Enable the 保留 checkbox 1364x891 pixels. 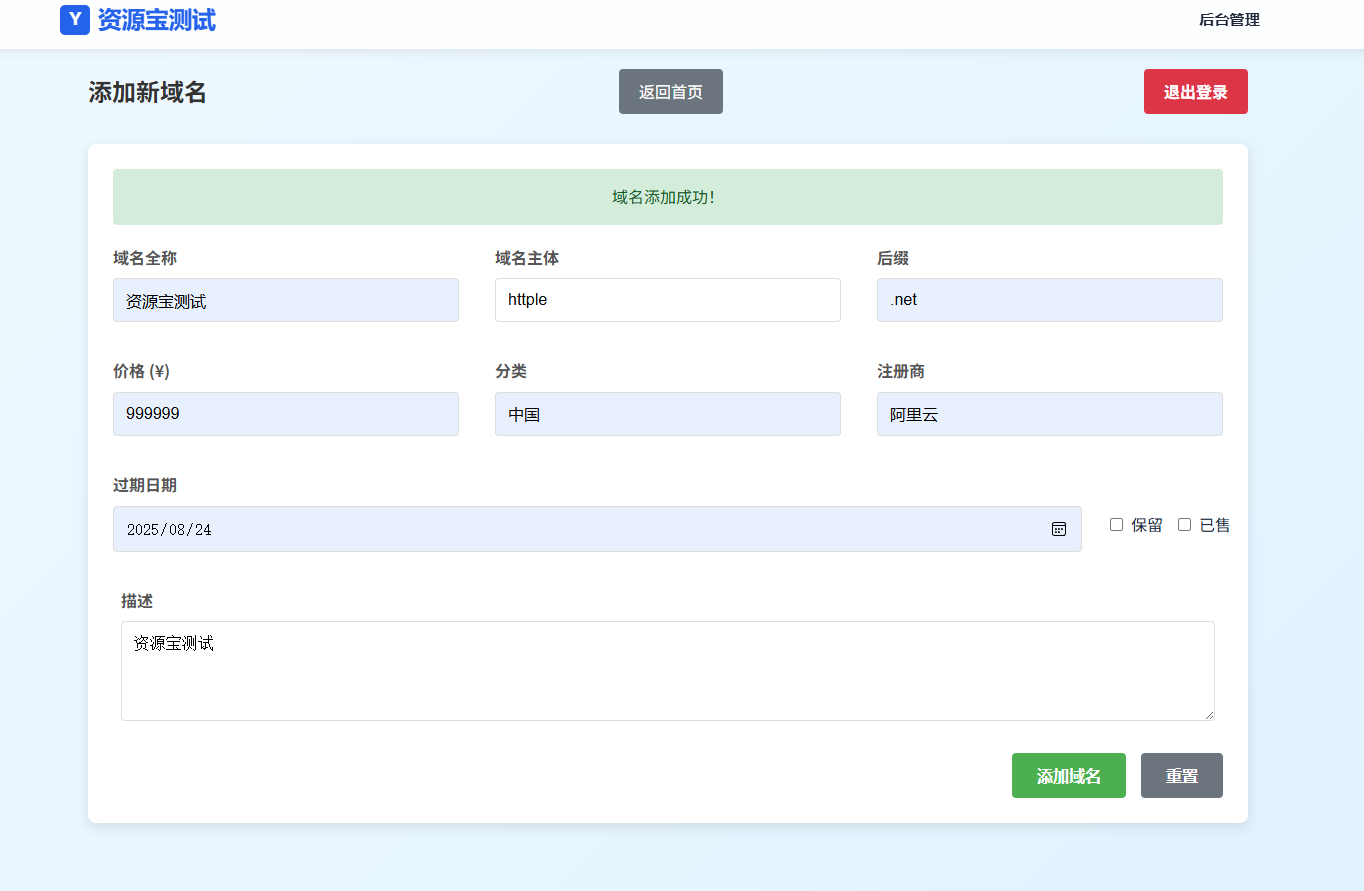click(1117, 525)
